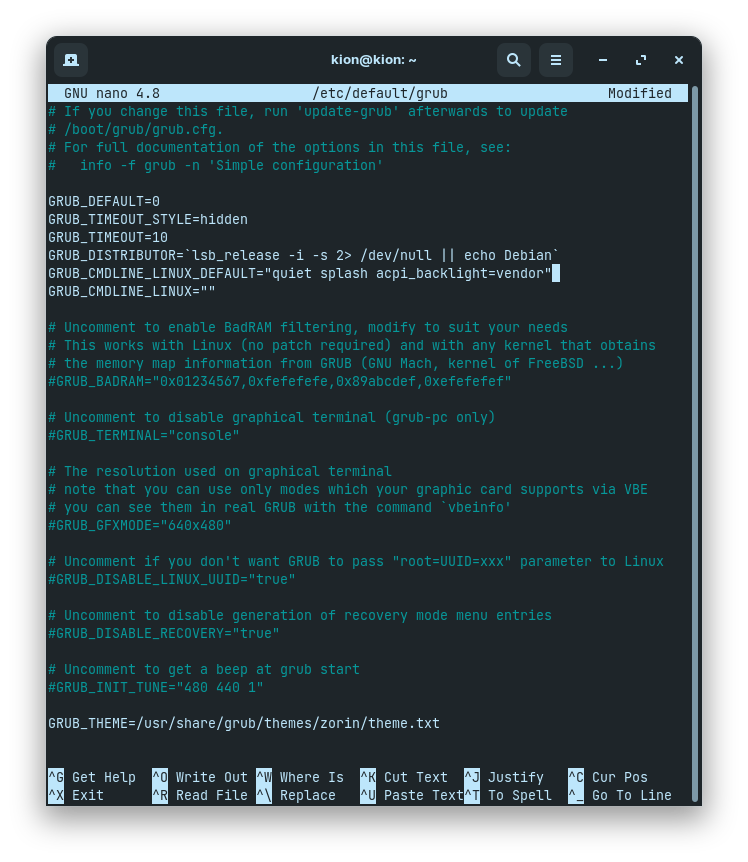Click the ^J Justify shortcut
The height and width of the screenshot is (862, 748).
[x=504, y=777]
